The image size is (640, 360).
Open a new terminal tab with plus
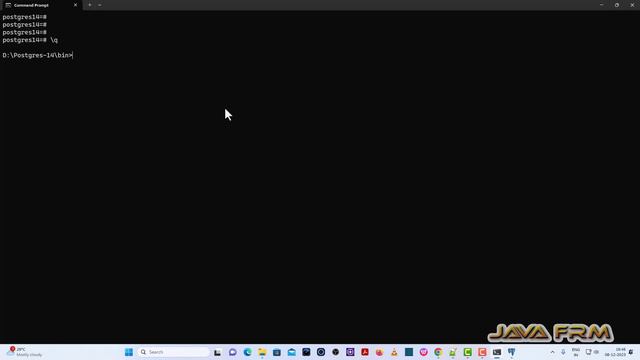pos(90,5)
